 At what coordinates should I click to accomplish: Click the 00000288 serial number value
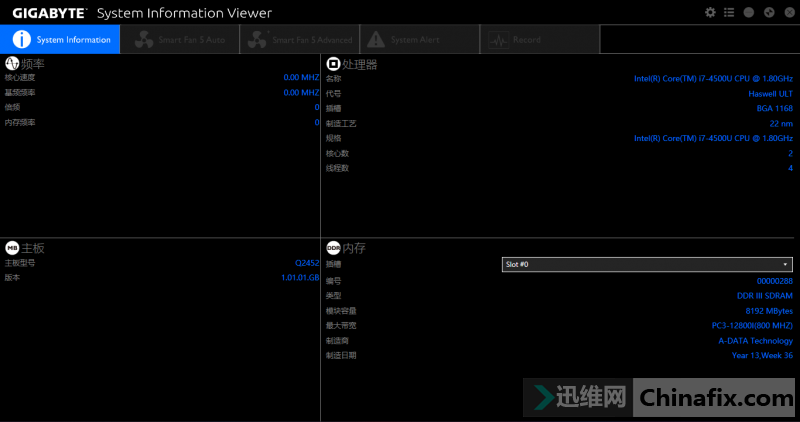(774, 281)
